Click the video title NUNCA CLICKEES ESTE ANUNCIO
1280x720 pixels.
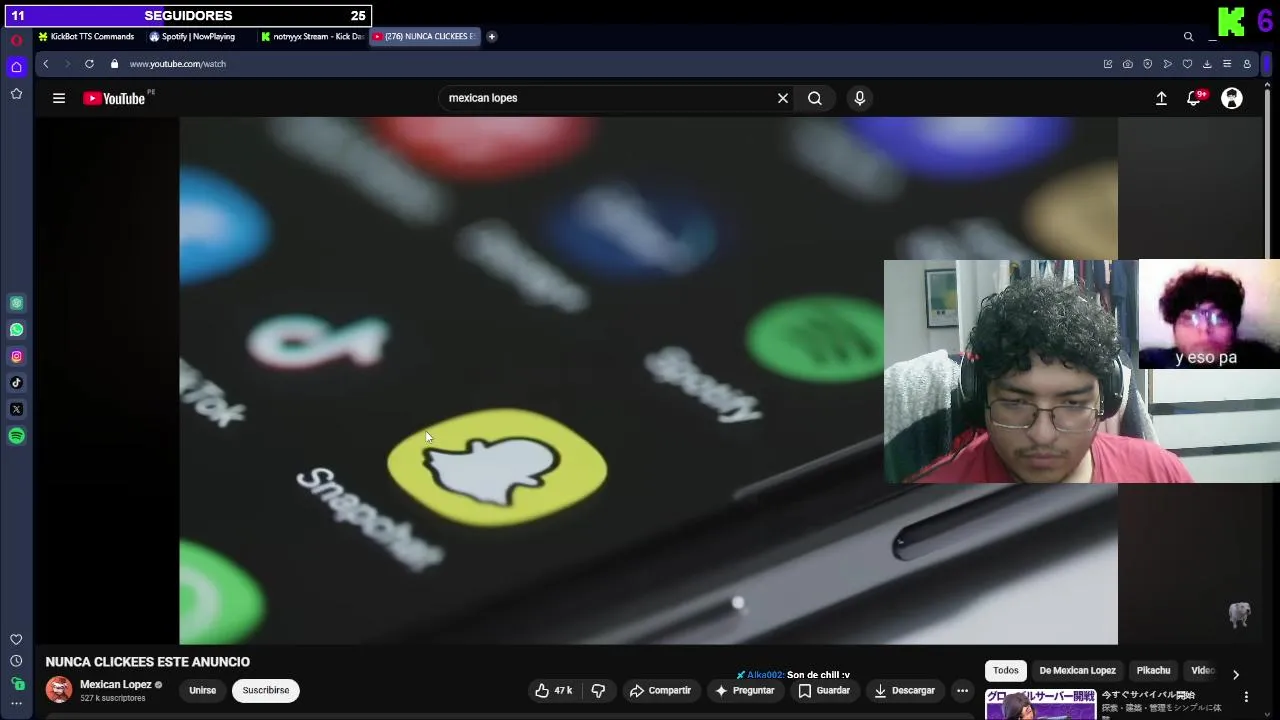tap(147, 662)
